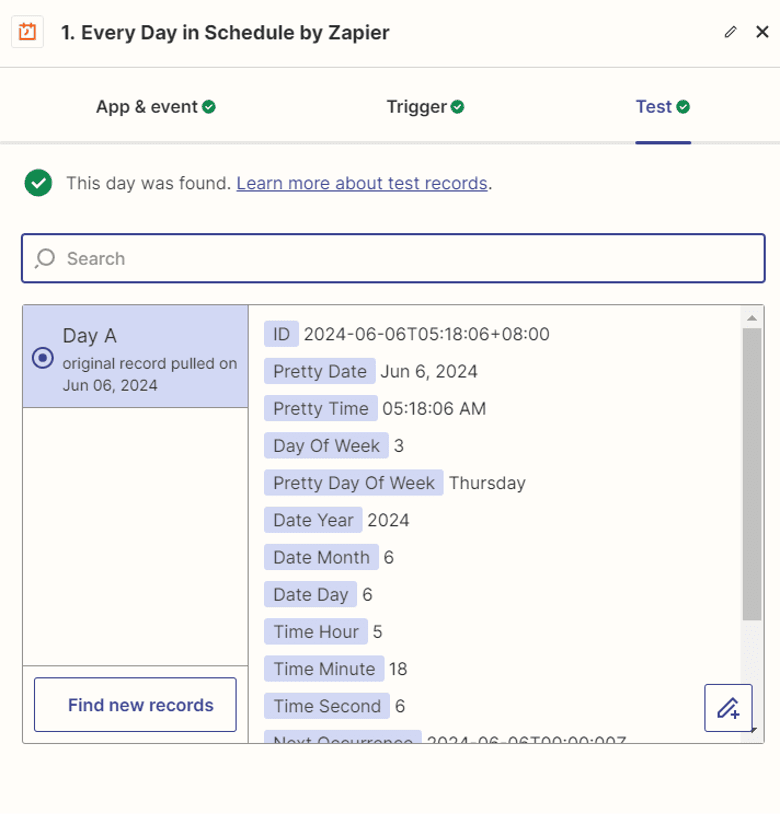The height and width of the screenshot is (815, 780).
Task: Click the record data scrollbar thumb
Action: [752, 474]
